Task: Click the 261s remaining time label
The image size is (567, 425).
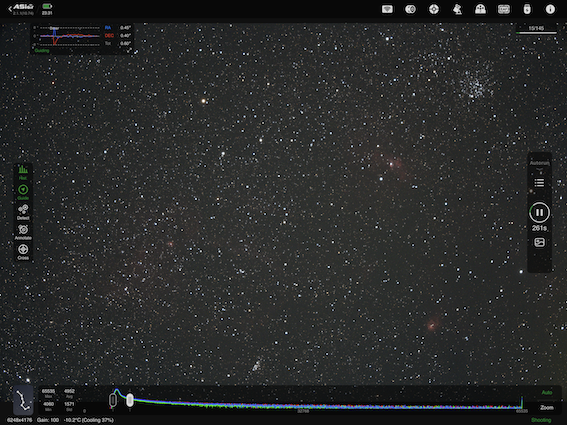Action: click(539, 228)
